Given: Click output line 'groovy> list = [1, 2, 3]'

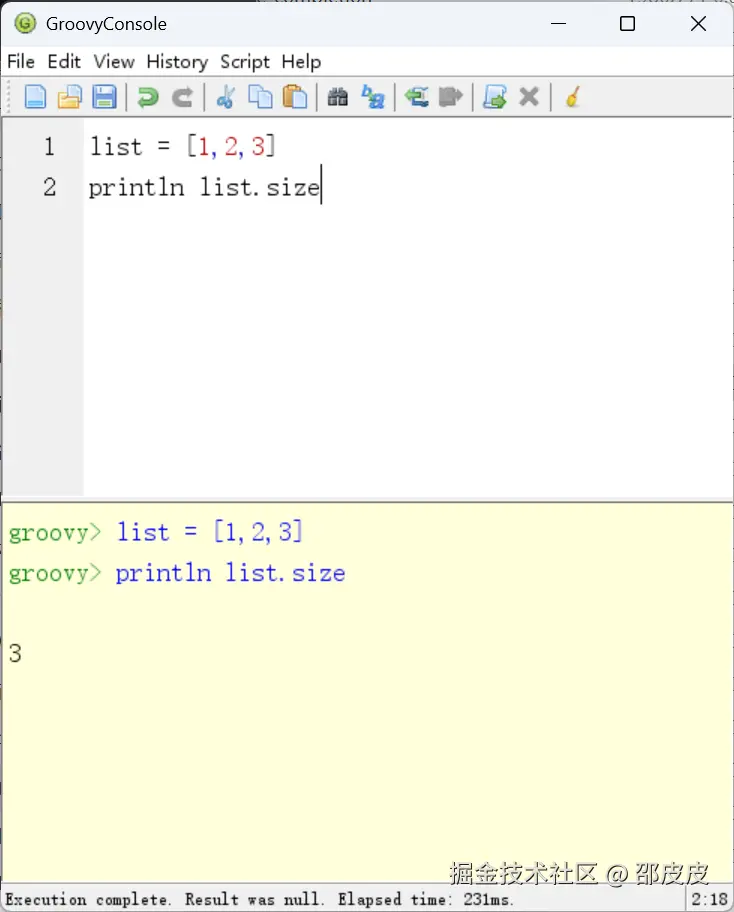Looking at the screenshot, I should point(156,532).
